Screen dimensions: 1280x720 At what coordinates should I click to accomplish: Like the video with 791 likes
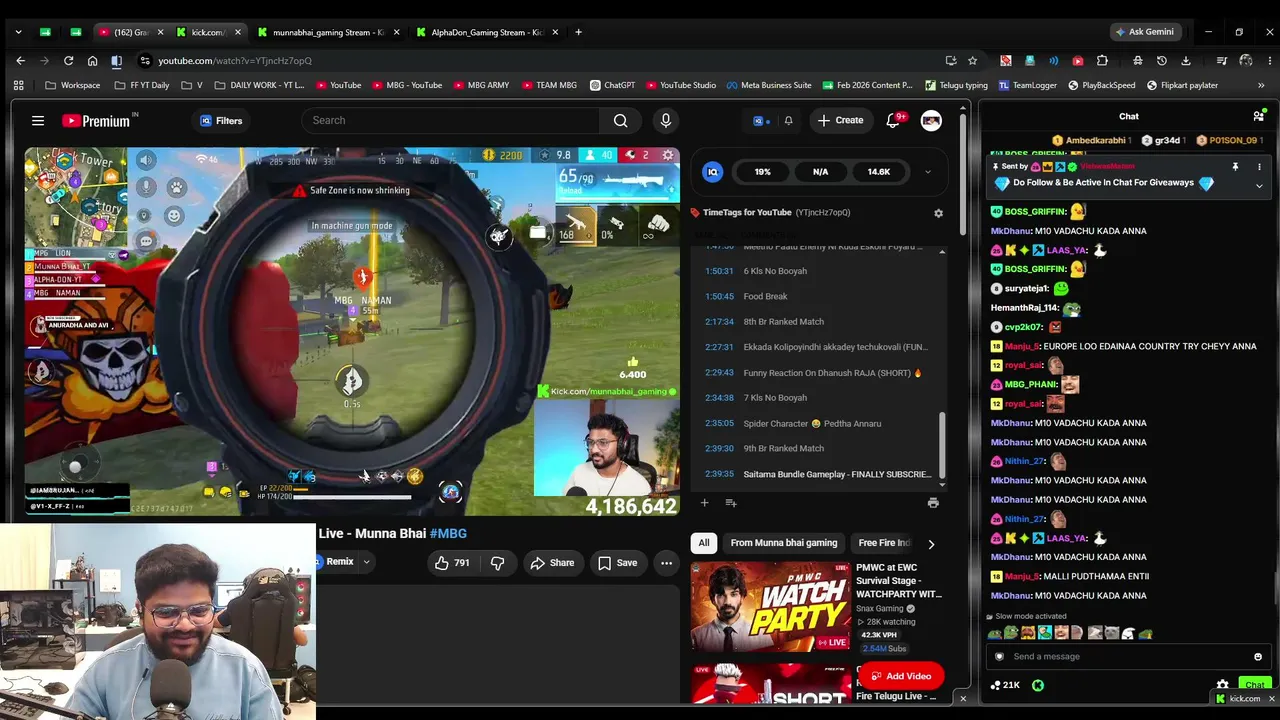point(452,563)
